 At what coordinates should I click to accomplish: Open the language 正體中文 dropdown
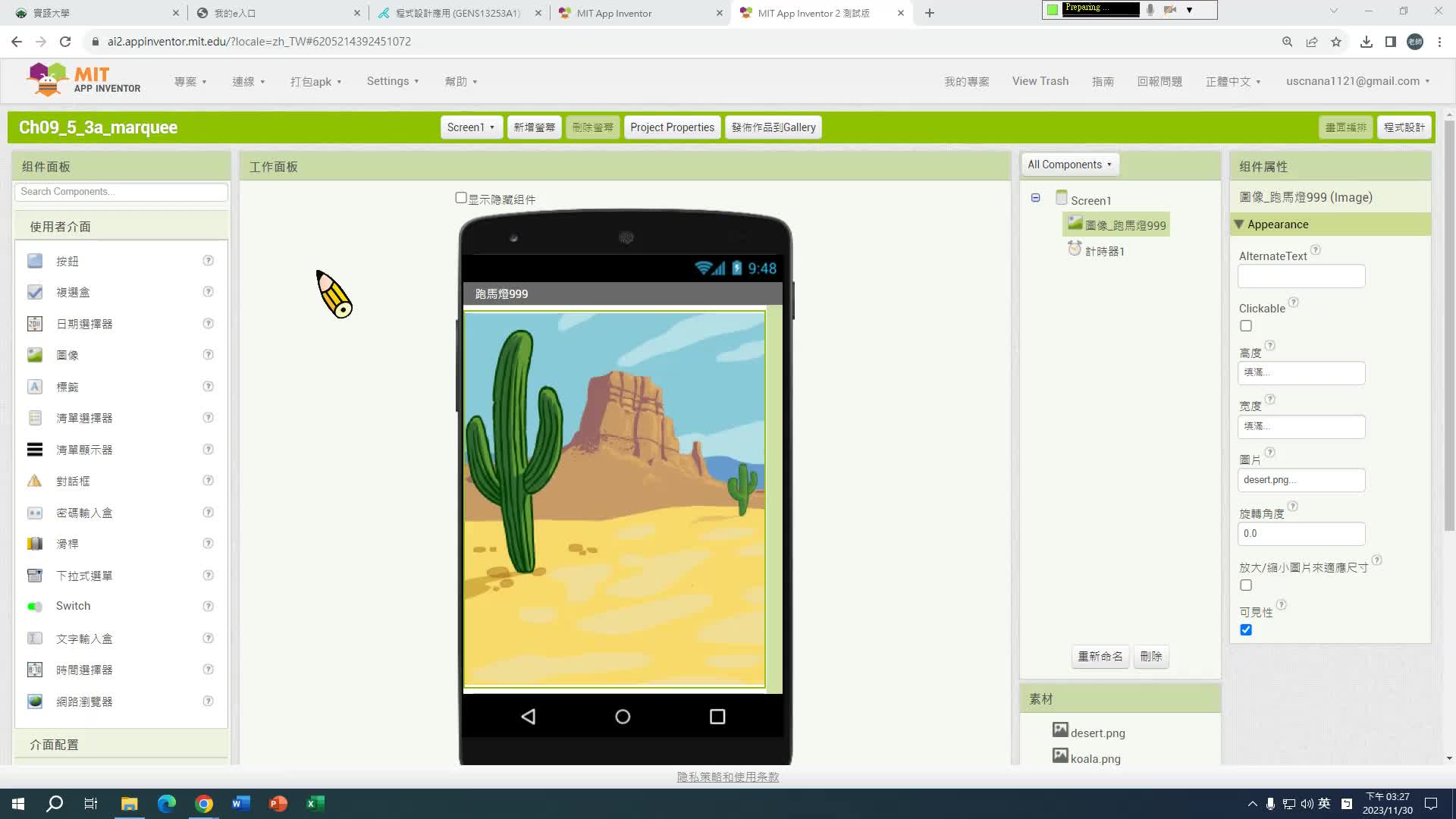click(1232, 81)
